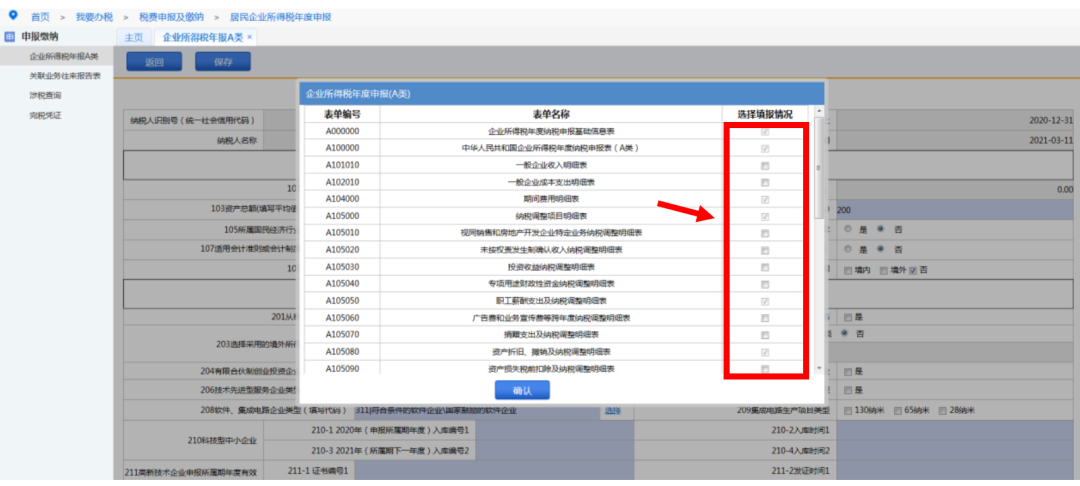Click the 返回 button
This screenshot has height=486, width=1080.
pyautogui.click(x=154, y=61)
